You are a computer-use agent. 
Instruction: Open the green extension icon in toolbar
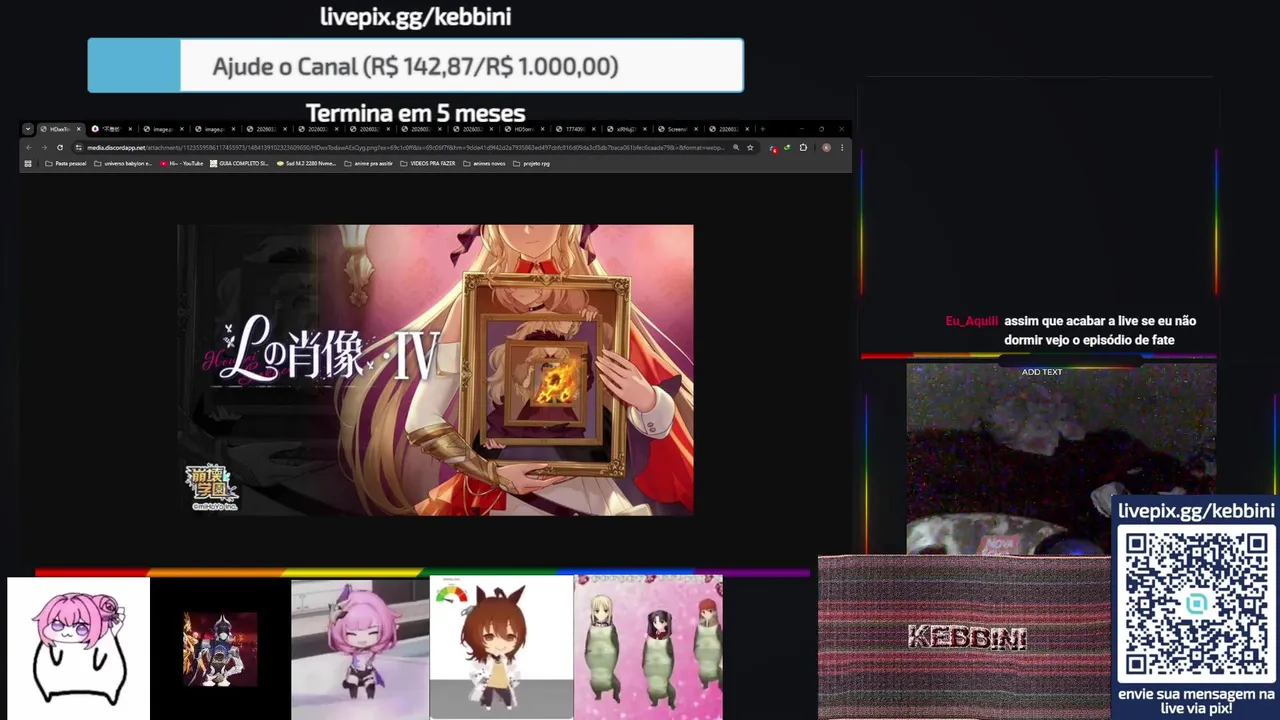(788, 148)
